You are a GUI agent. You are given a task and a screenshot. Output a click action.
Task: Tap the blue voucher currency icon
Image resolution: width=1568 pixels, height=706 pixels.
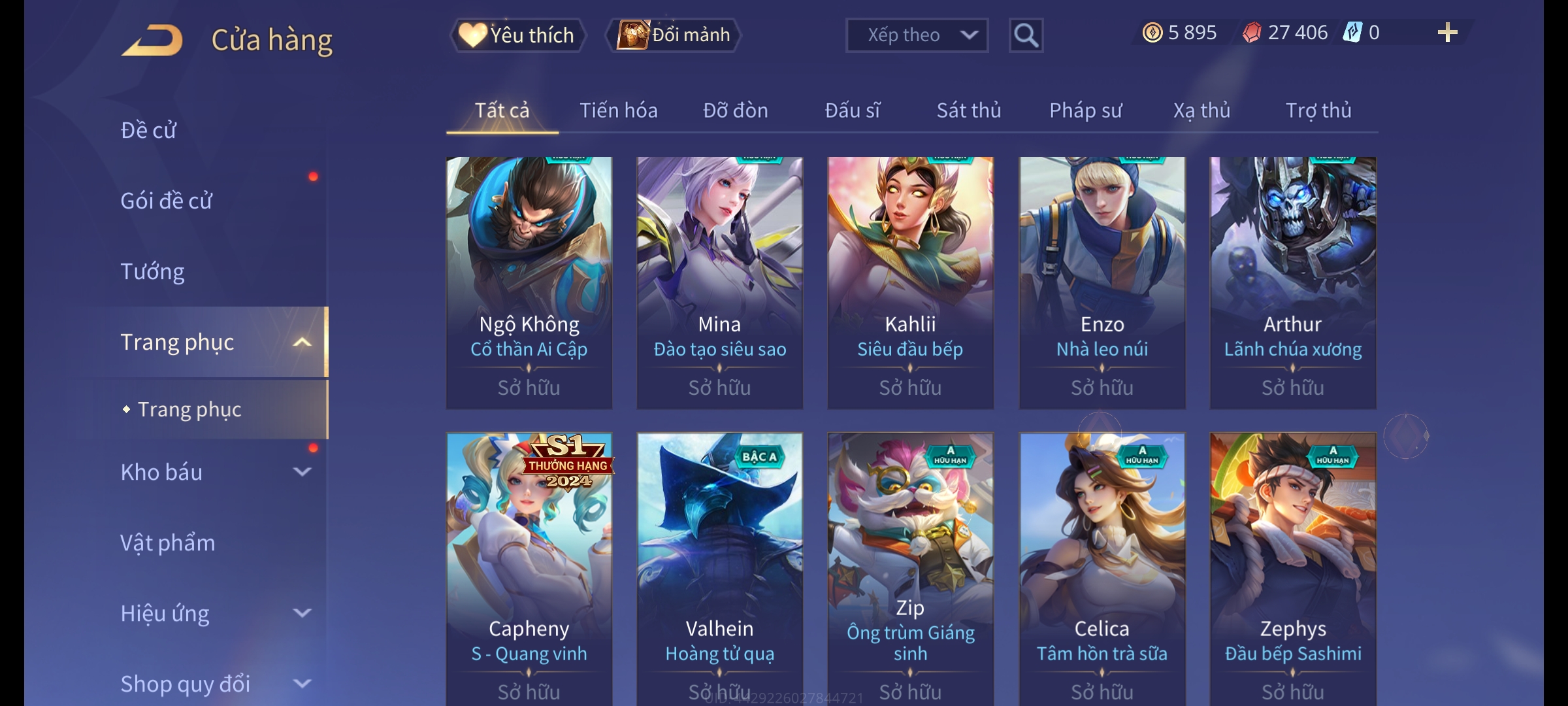pos(1352,33)
